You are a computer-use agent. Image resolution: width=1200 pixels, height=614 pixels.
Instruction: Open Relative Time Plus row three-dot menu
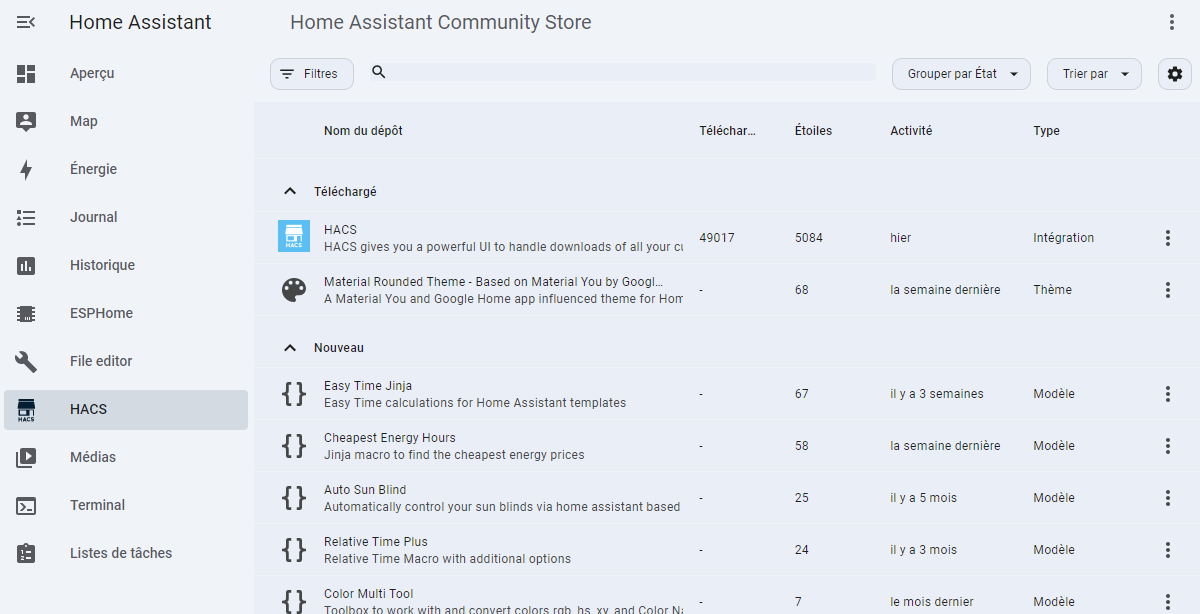pos(1167,550)
